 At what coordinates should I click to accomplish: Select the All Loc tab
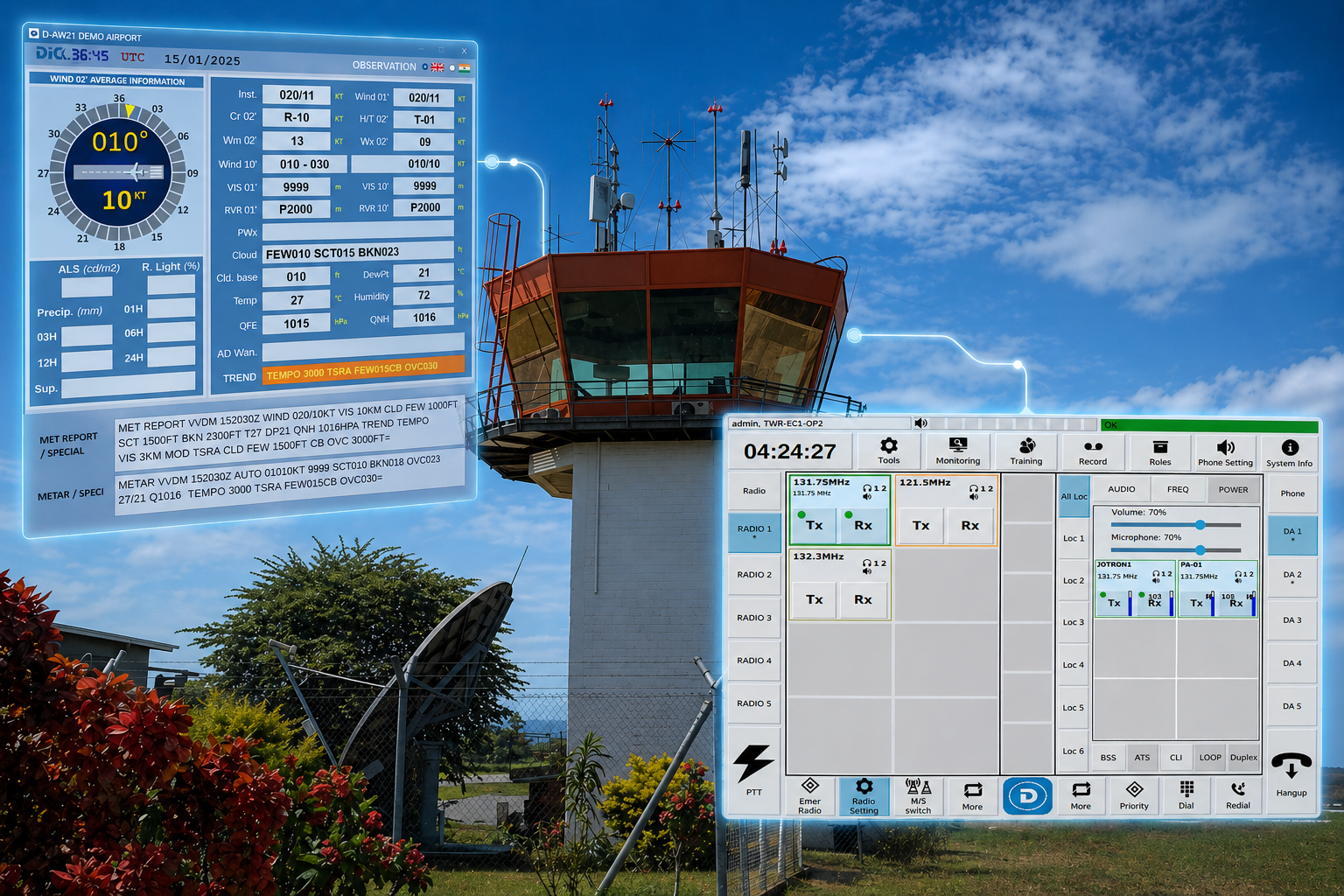[1074, 496]
